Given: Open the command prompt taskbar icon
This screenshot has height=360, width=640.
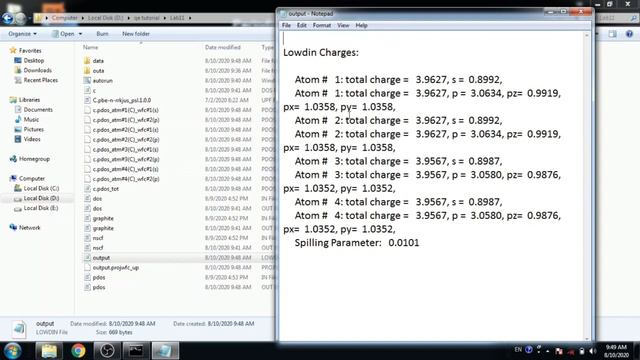Looking at the screenshot, I should point(136,351).
